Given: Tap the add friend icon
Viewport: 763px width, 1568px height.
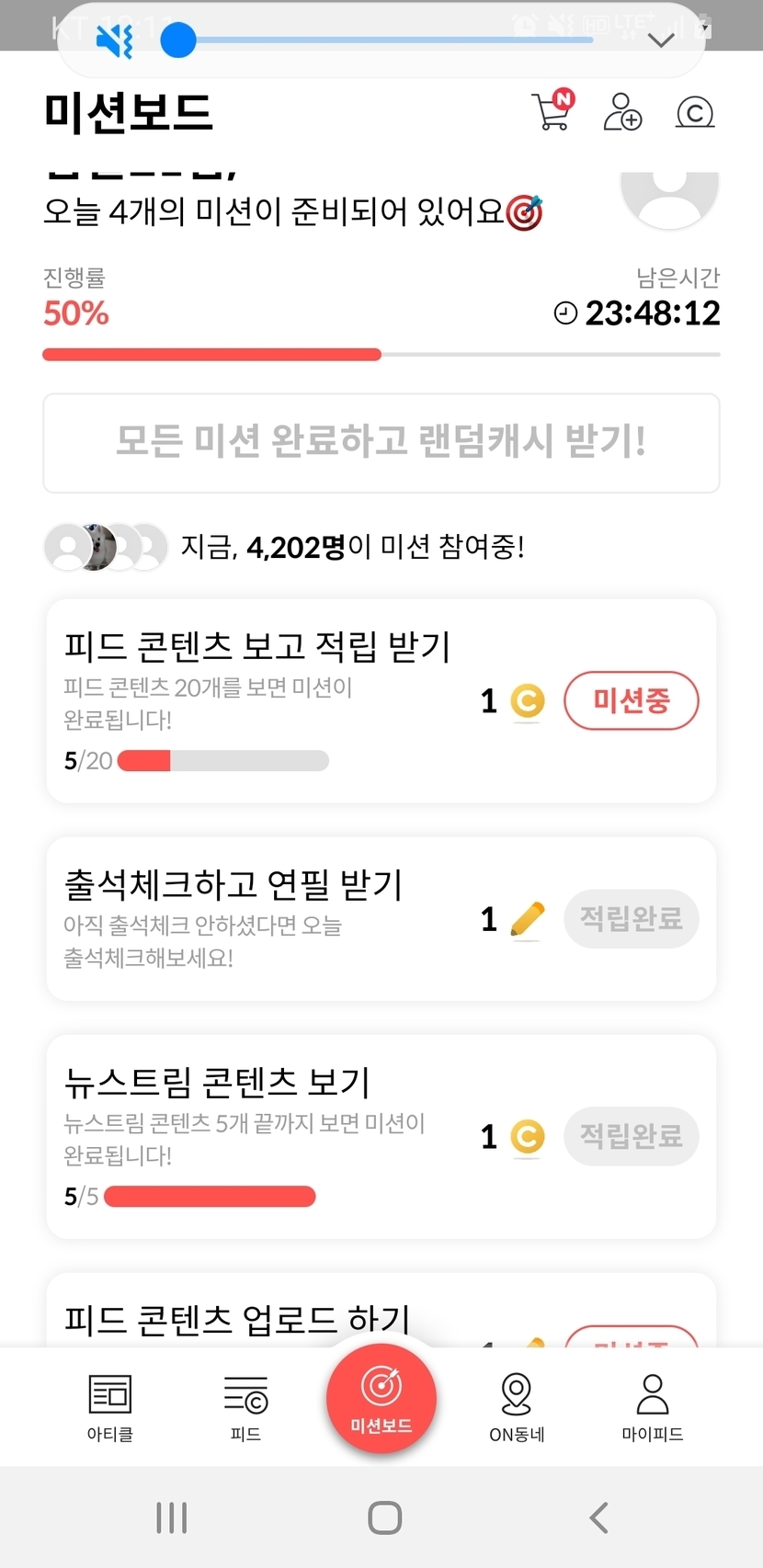Looking at the screenshot, I should click(622, 111).
